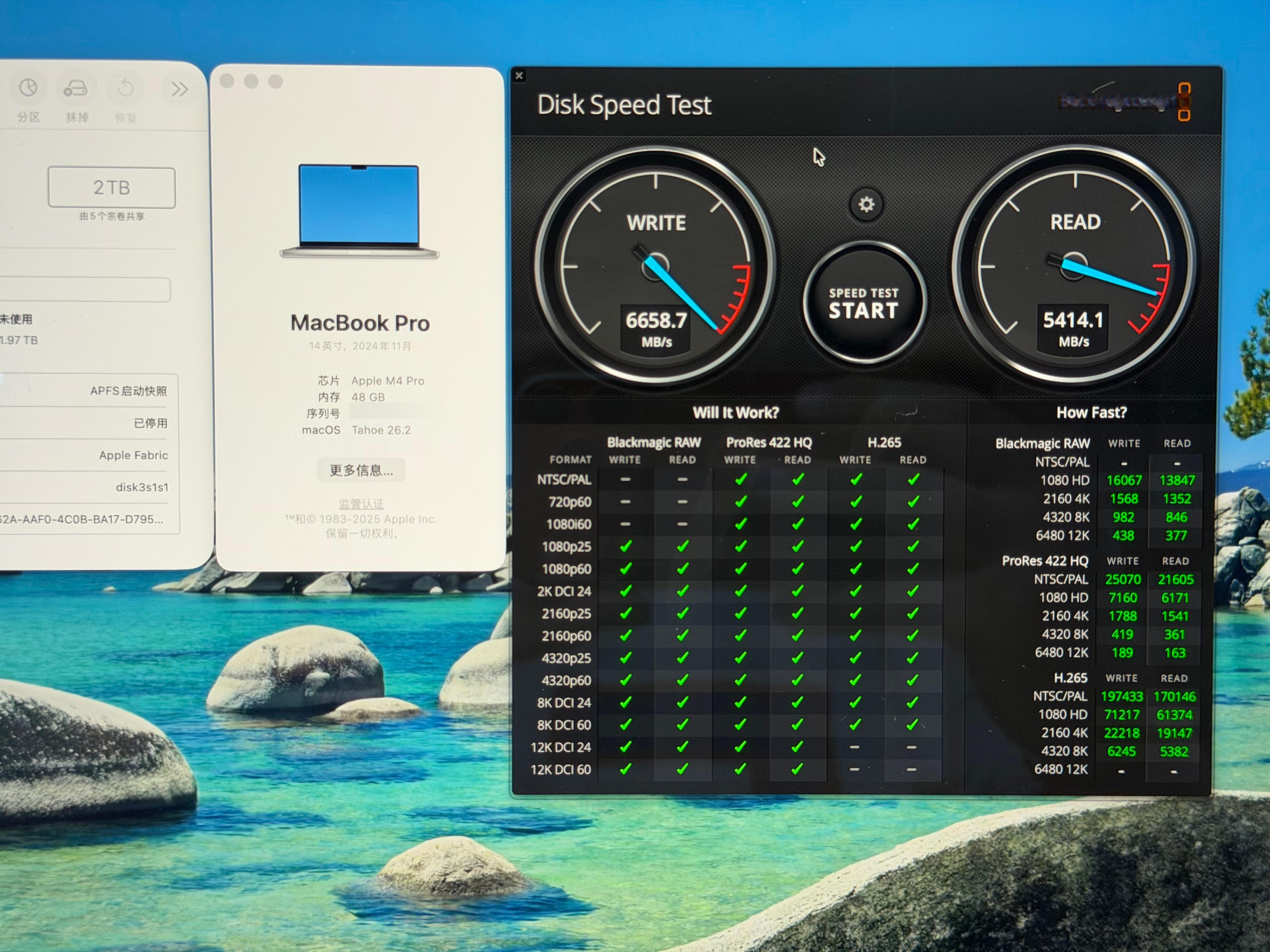The height and width of the screenshot is (952, 1270).
Task: Click the yellow minimize light on About window
Action: click(251, 82)
